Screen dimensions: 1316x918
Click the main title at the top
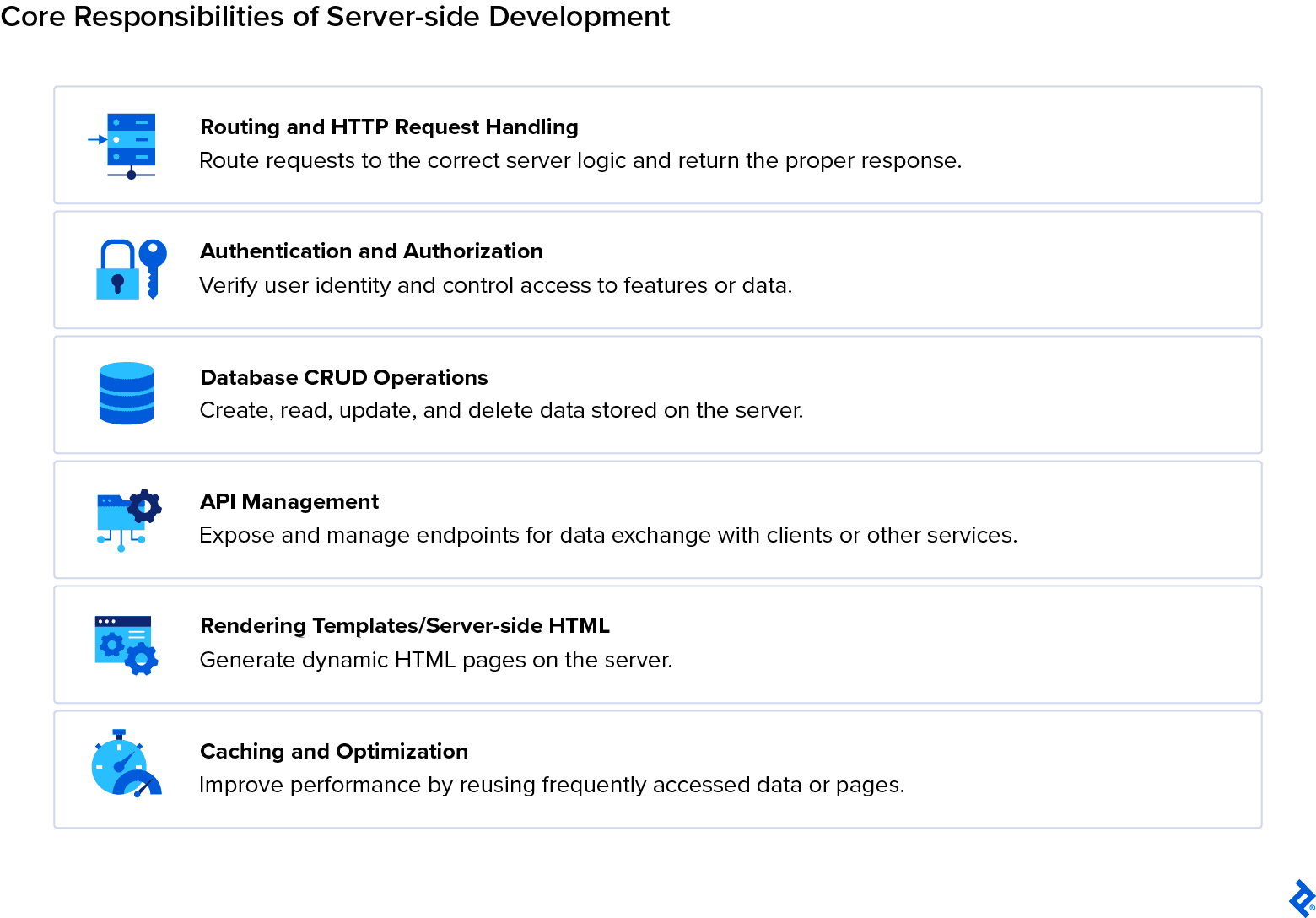pos(334,17)
